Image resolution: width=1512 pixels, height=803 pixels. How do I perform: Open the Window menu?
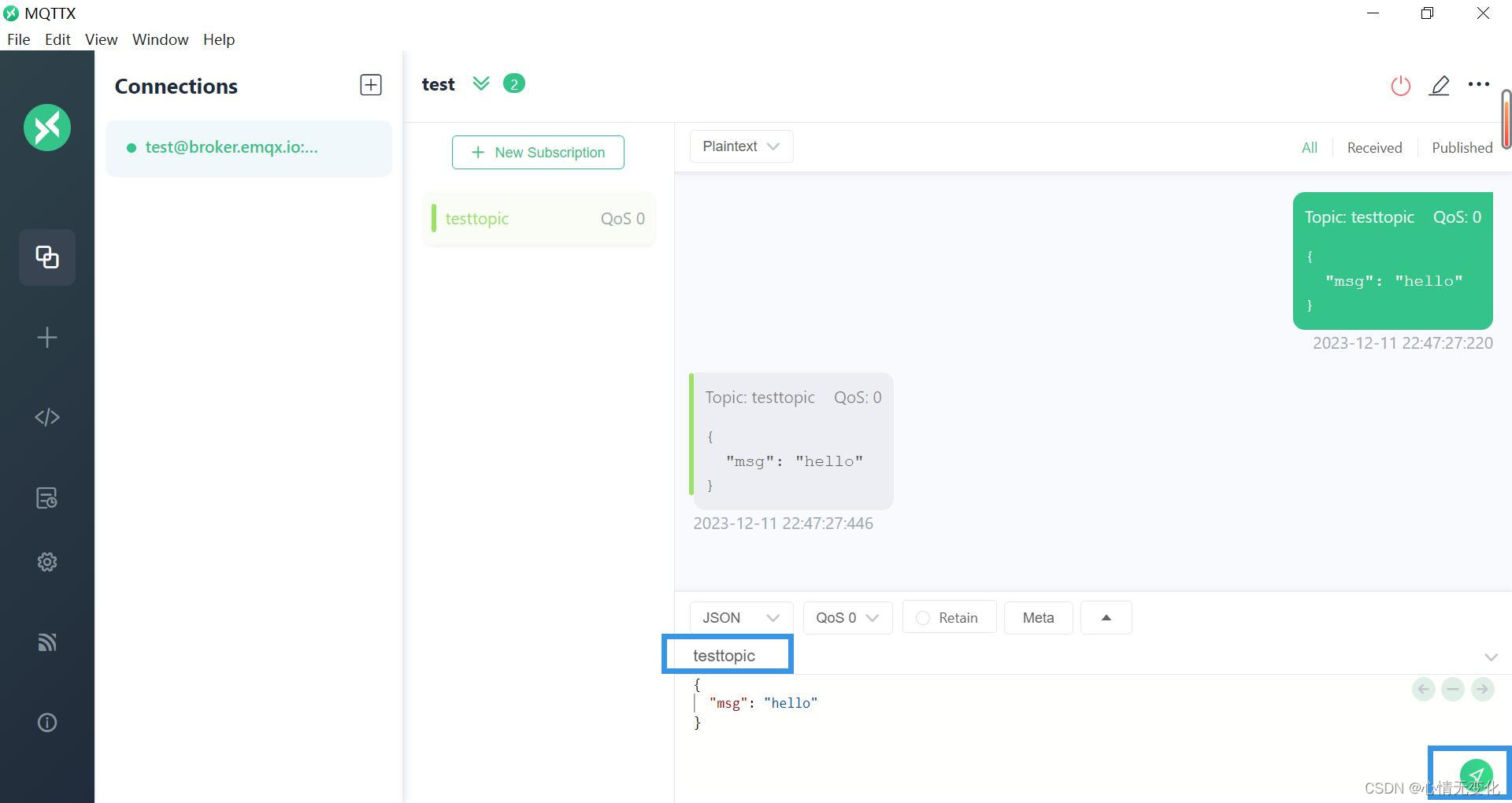(160, 39)
